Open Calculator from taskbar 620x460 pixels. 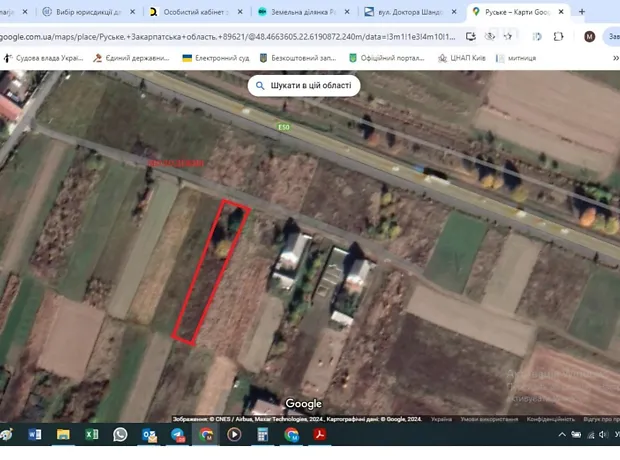(x=263, y=435)
